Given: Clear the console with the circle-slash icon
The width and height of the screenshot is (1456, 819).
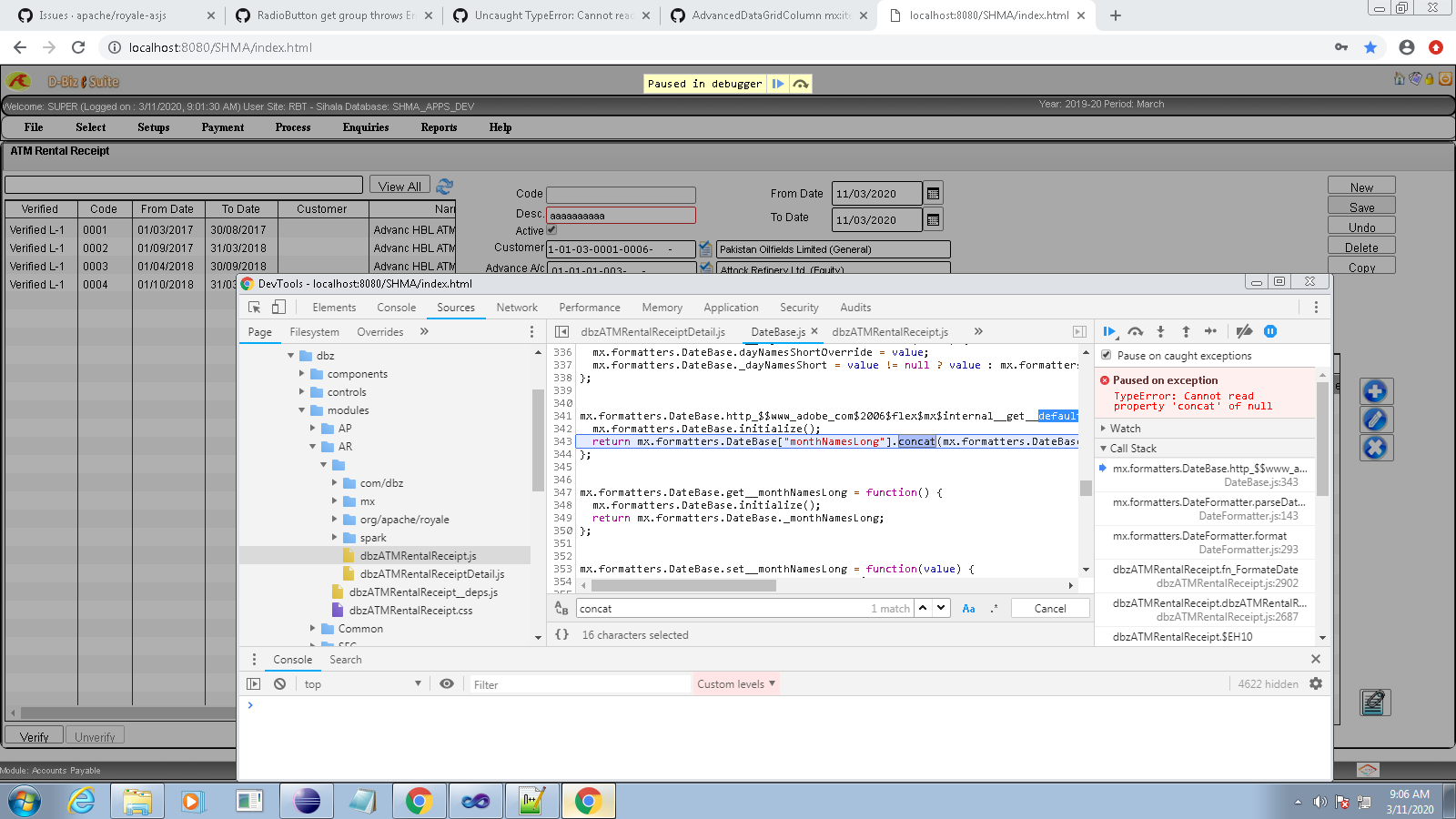Looking at the screenshot, I should [x=279, y=683].
